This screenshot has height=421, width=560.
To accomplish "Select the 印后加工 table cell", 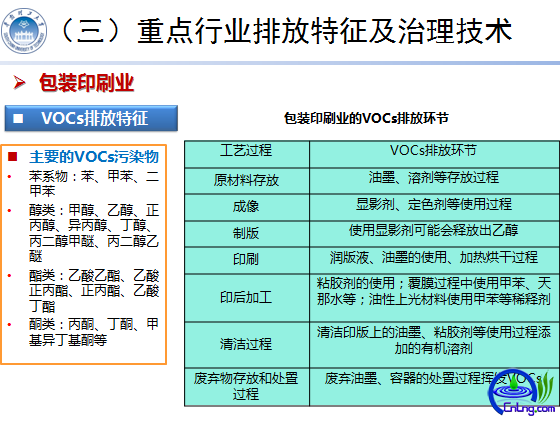I will [247, 298].
